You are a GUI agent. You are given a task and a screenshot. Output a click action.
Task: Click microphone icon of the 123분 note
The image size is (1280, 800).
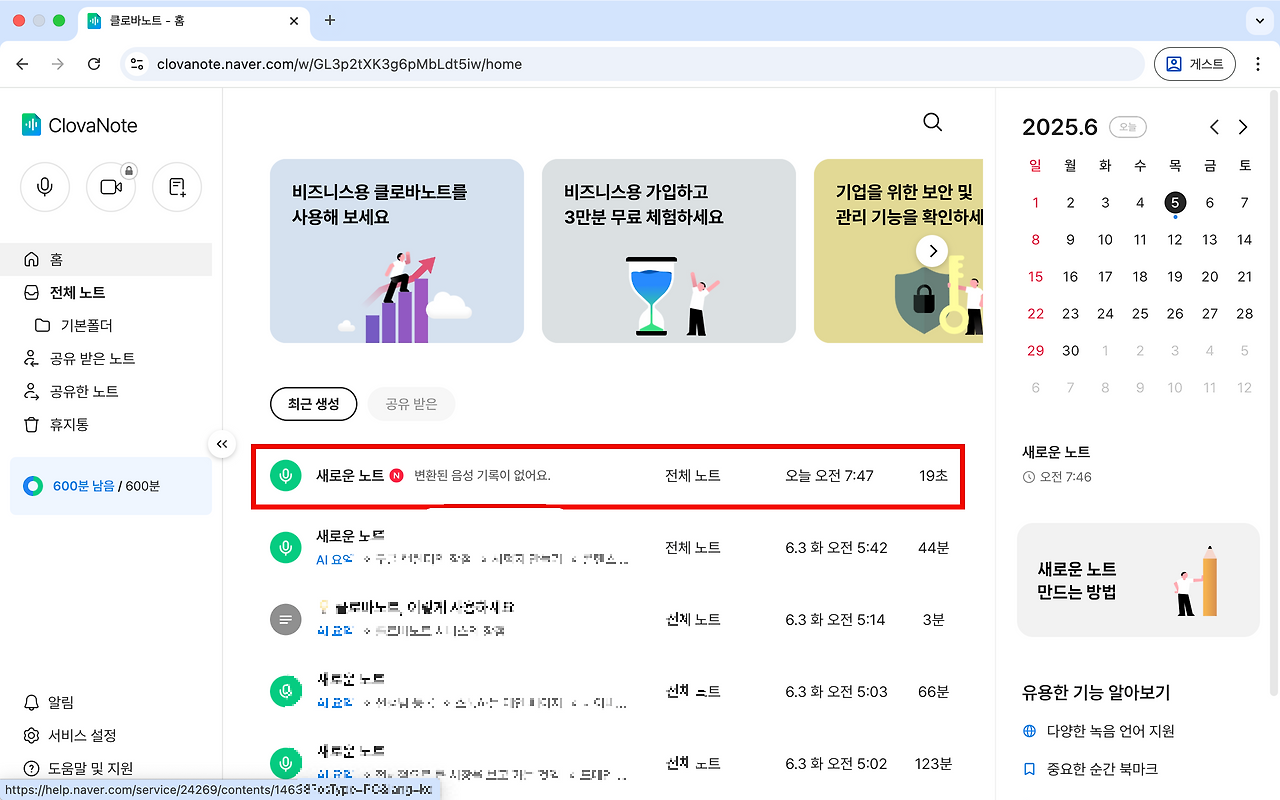286,764
